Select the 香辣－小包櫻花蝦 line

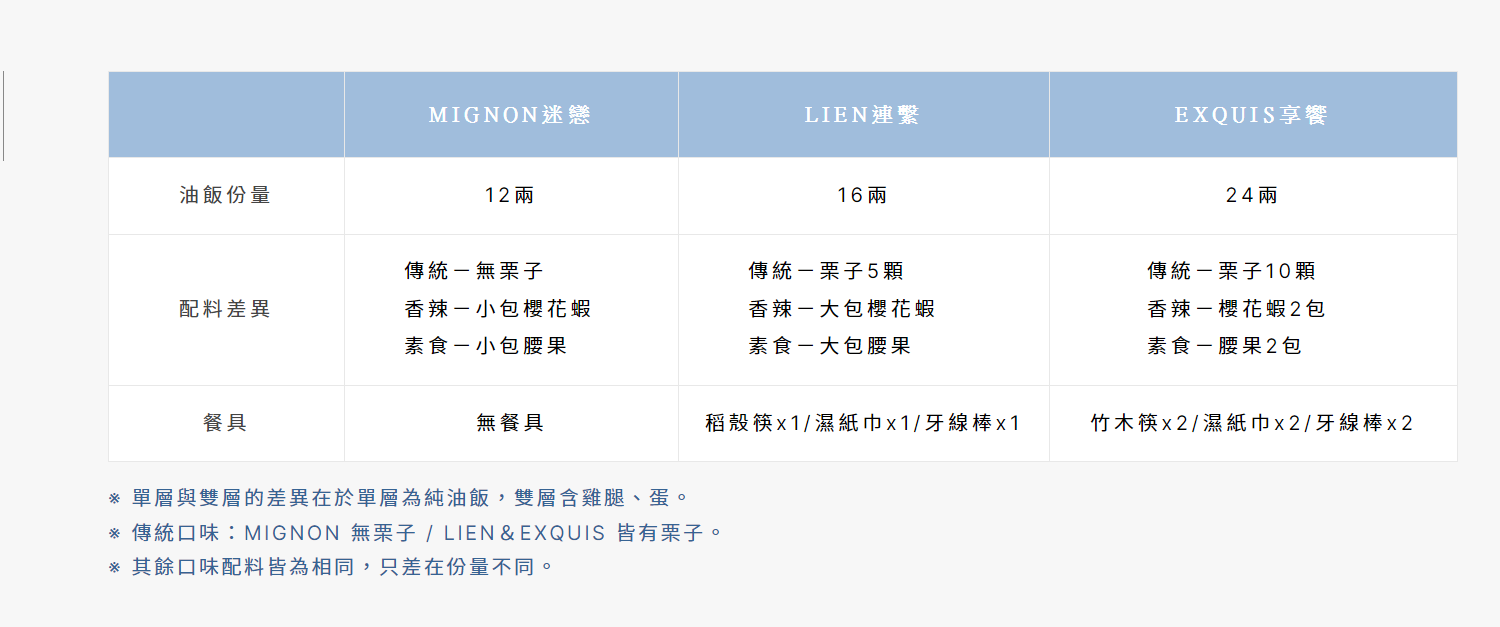(x=498, y=309)
